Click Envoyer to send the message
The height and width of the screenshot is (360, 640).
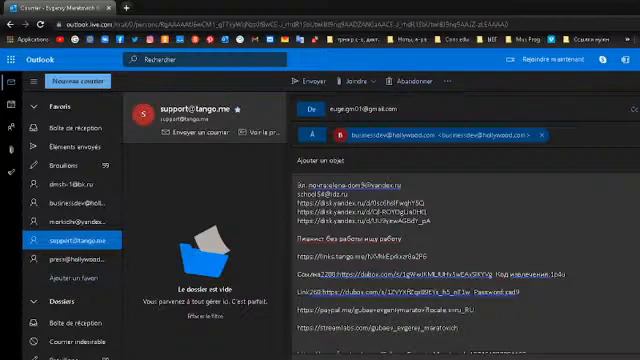(309, 81)
